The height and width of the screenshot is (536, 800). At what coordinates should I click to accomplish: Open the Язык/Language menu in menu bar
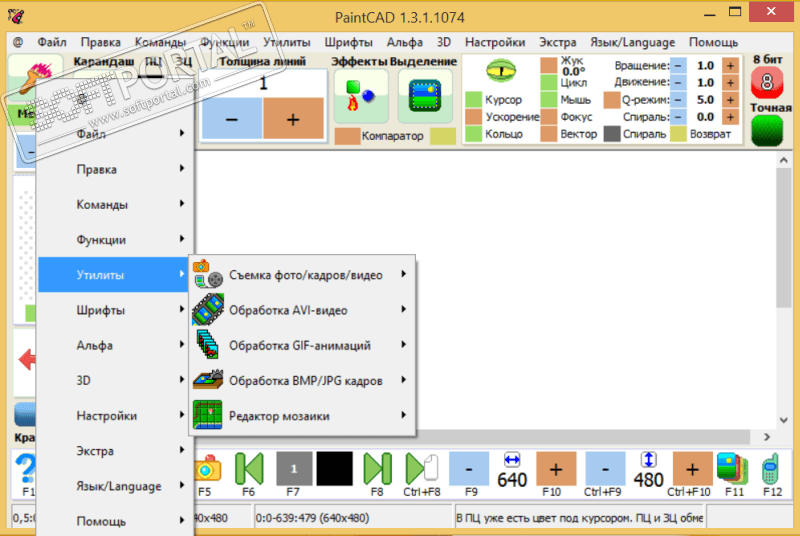[x=632, y=42]
